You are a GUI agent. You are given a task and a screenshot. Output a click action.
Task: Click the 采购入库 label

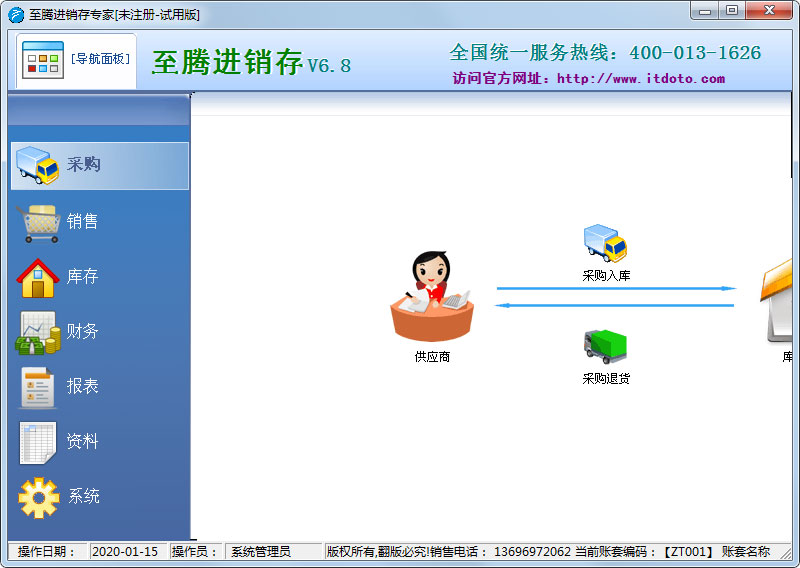(606, 276)
